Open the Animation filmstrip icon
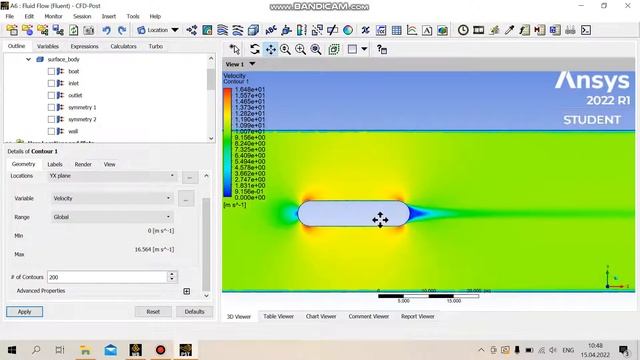The height and width of the screenshot is (360, 640). click(478, 30)
